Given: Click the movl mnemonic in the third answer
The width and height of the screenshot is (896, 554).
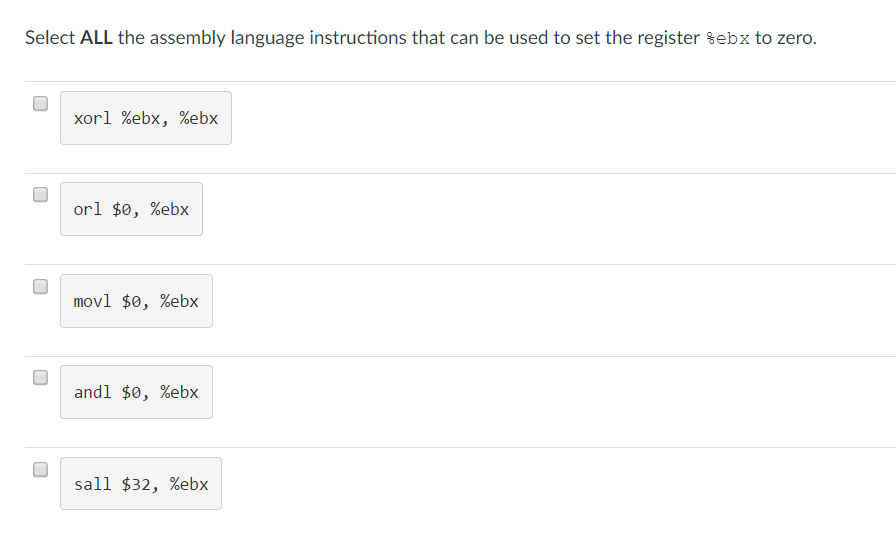Looking at the screenshot, I should click(x=93, y=301).
